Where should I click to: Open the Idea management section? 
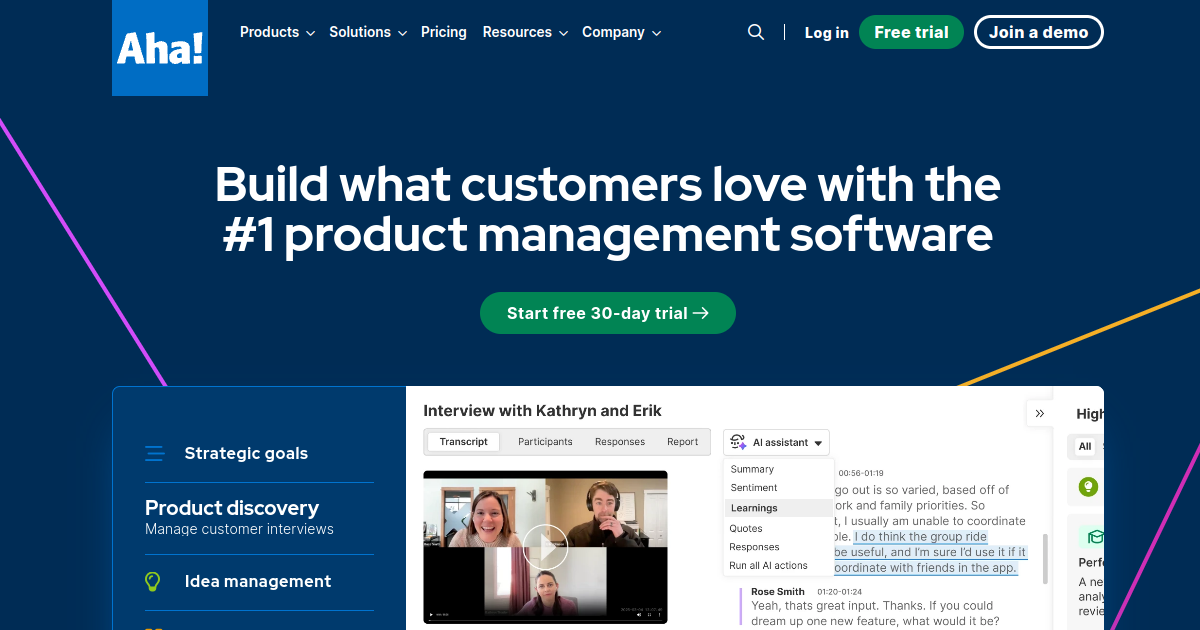(259, 582)
